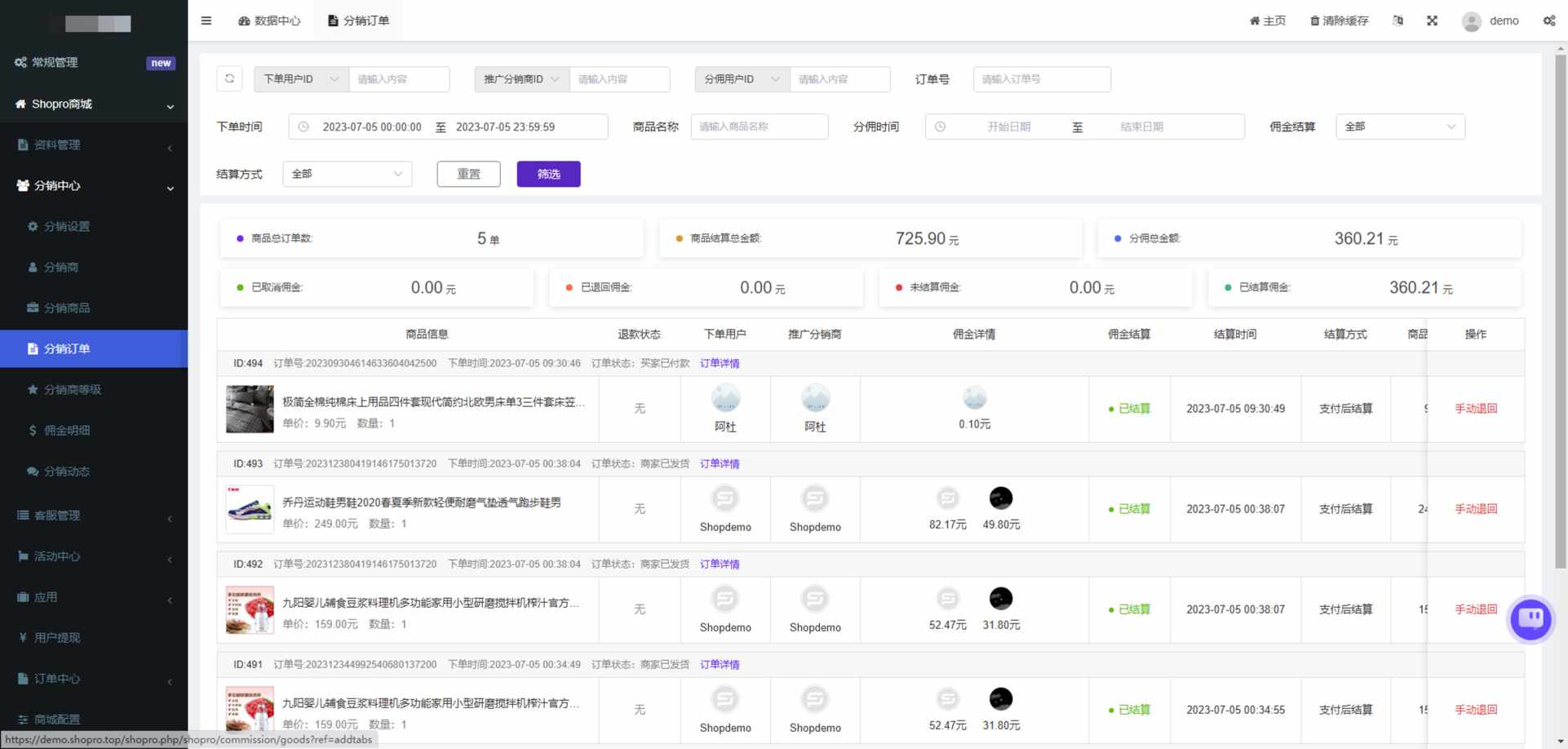Select 分销订单 in the sidebar
This screenshot has width=1568, height=749.
click(94, 348)
